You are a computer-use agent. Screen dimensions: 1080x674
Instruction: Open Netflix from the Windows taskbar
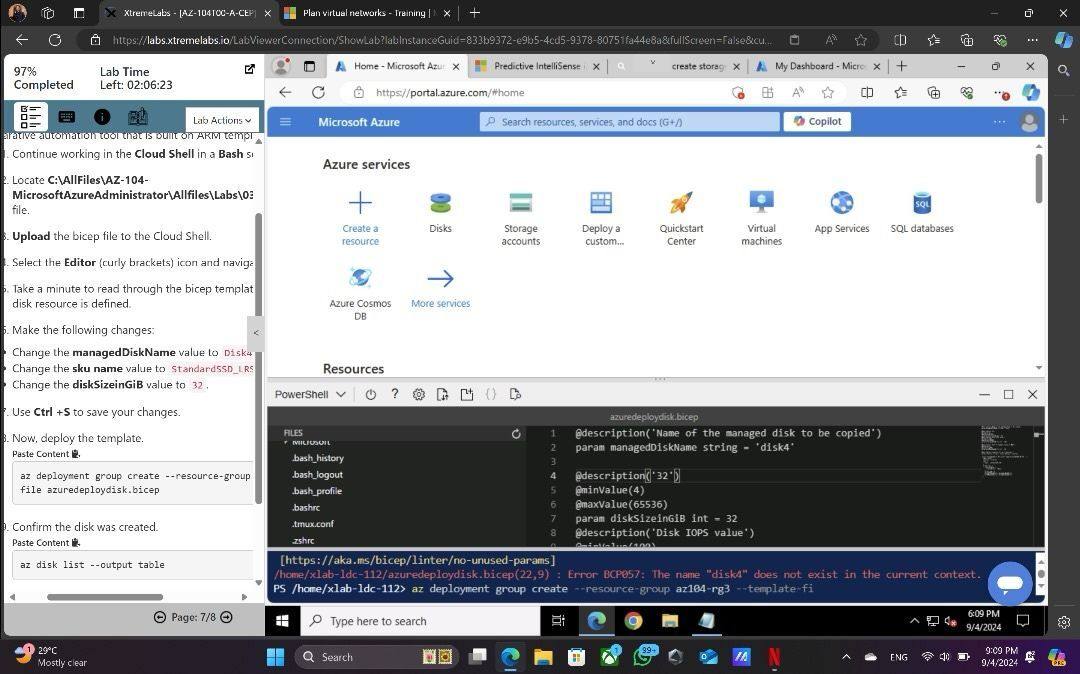click(x=774, y=657)
